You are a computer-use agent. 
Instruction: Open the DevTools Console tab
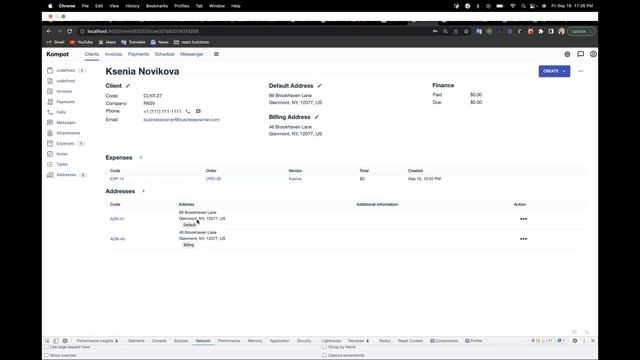tap(159, 340)
